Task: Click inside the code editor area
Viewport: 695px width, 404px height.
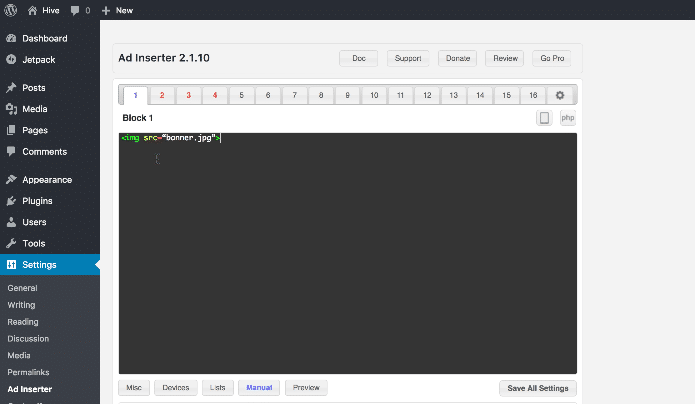Action: (x=348, y=253)
